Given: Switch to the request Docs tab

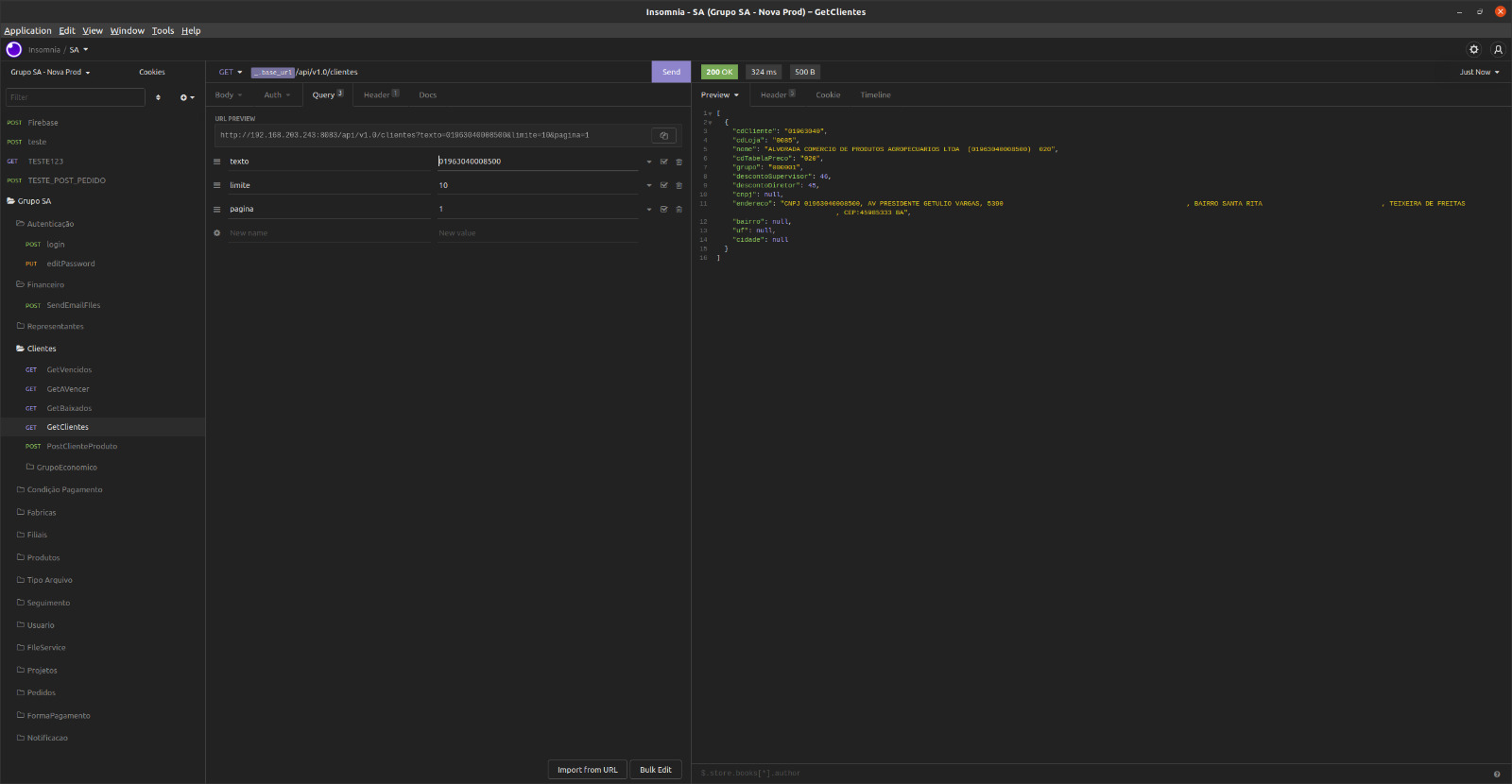Looking at the screenshot, I should tap(427, 94).
